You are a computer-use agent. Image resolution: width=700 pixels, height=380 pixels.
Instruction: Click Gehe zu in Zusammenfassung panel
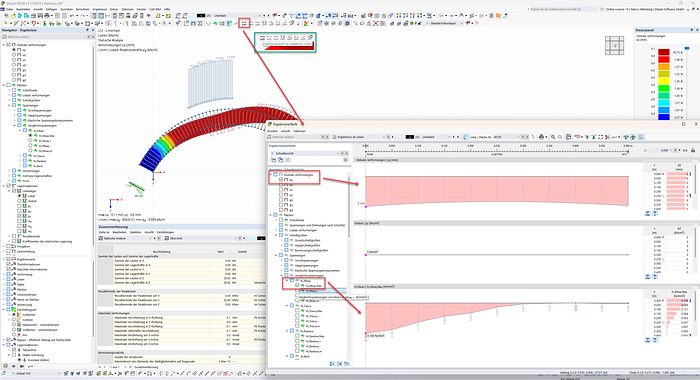tap(104, 232)
